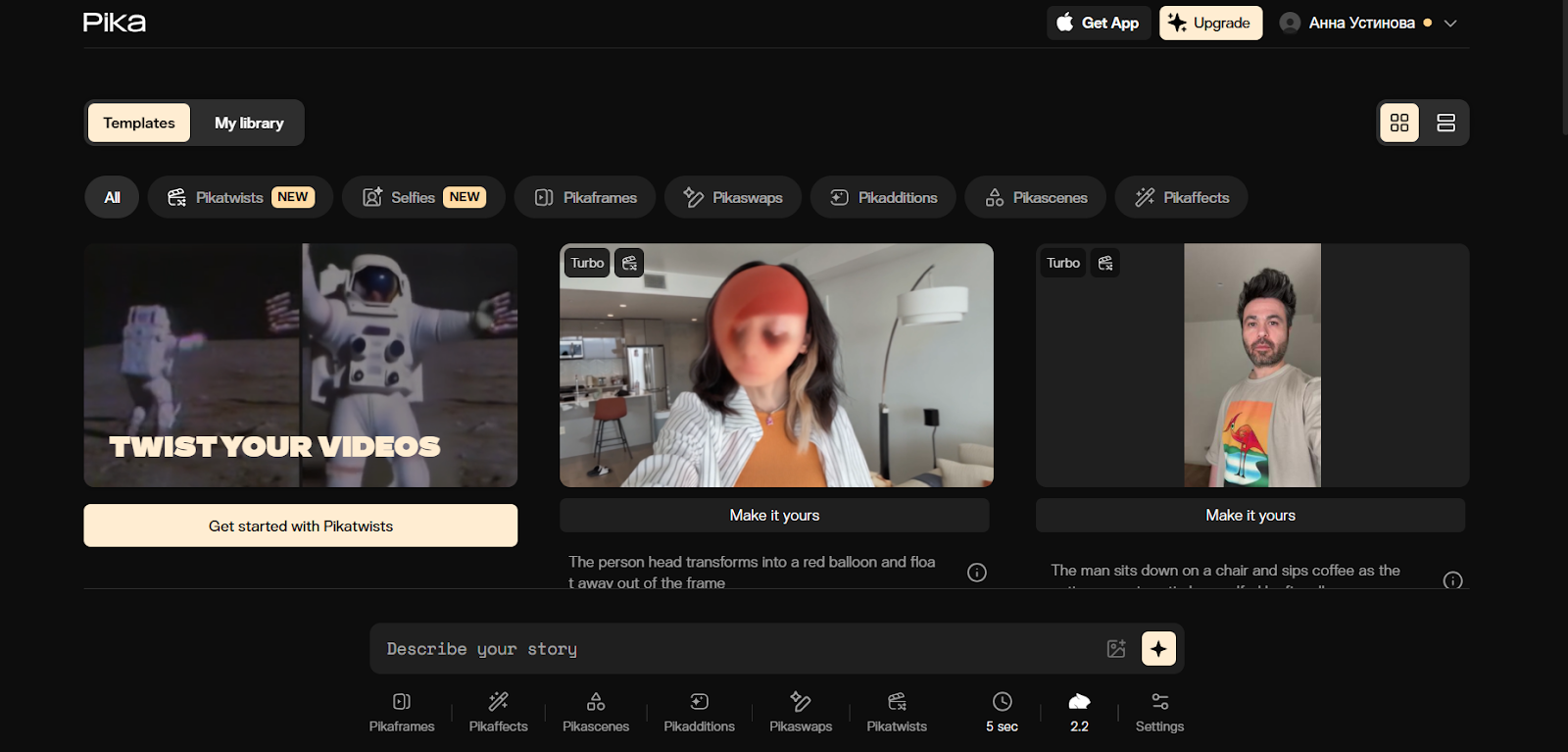
Task: Click the Upgrade button
Action: [x=1210, y=23]
